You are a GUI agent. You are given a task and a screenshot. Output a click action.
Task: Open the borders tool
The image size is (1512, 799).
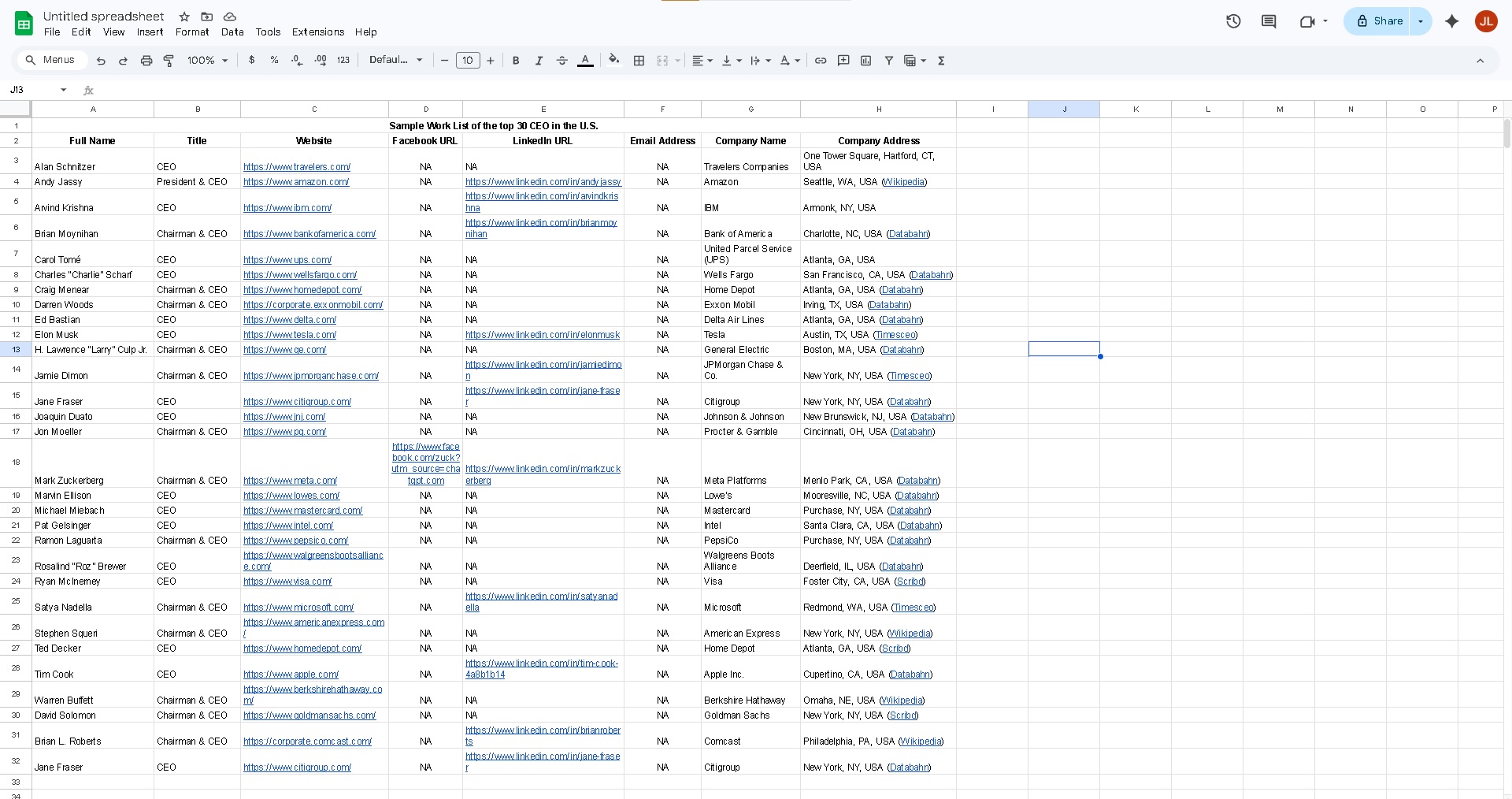(x=639, y=61)
